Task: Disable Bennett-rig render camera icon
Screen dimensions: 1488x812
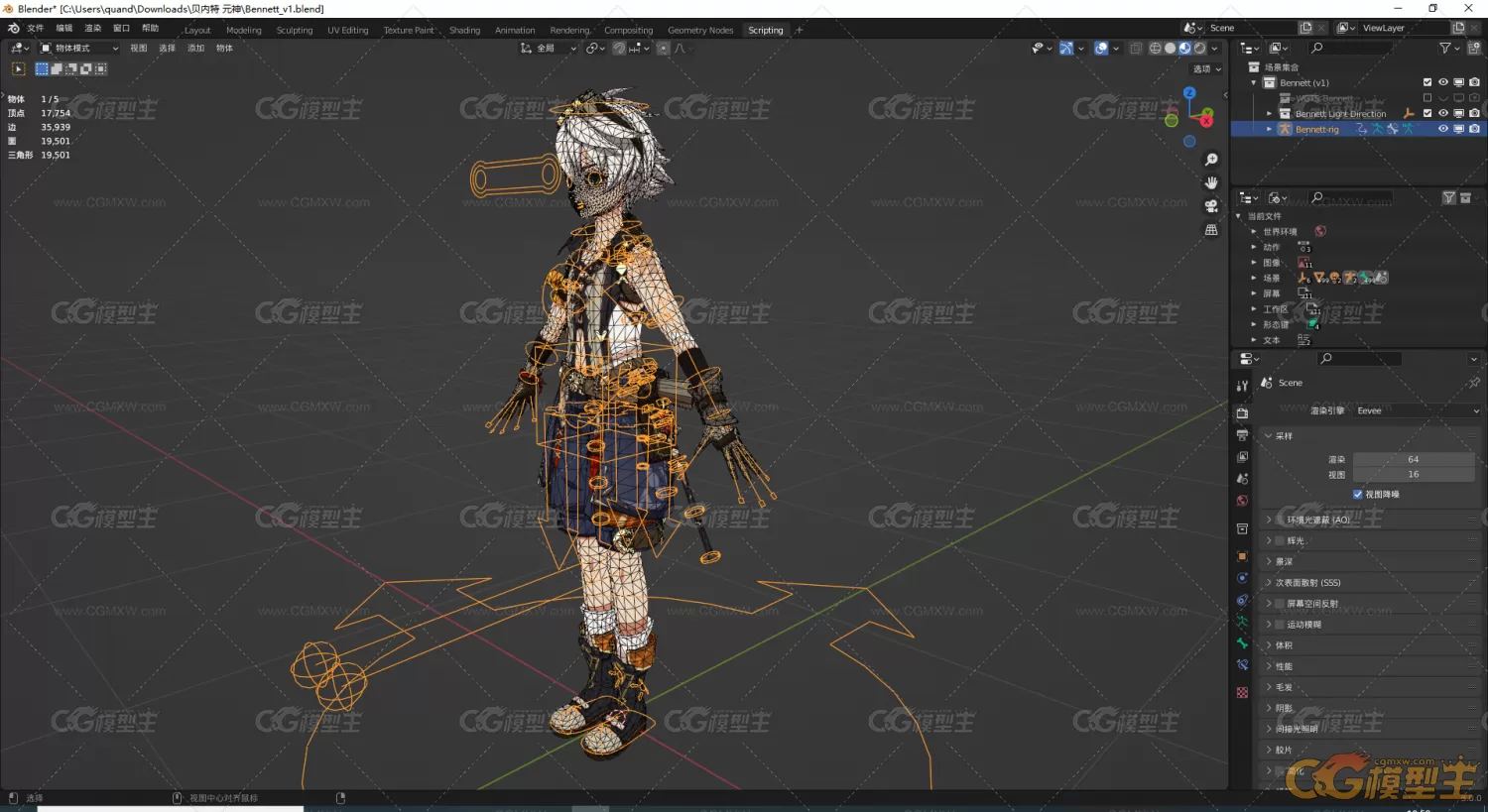Action: pyautogui.click(x=1474, y=129)
